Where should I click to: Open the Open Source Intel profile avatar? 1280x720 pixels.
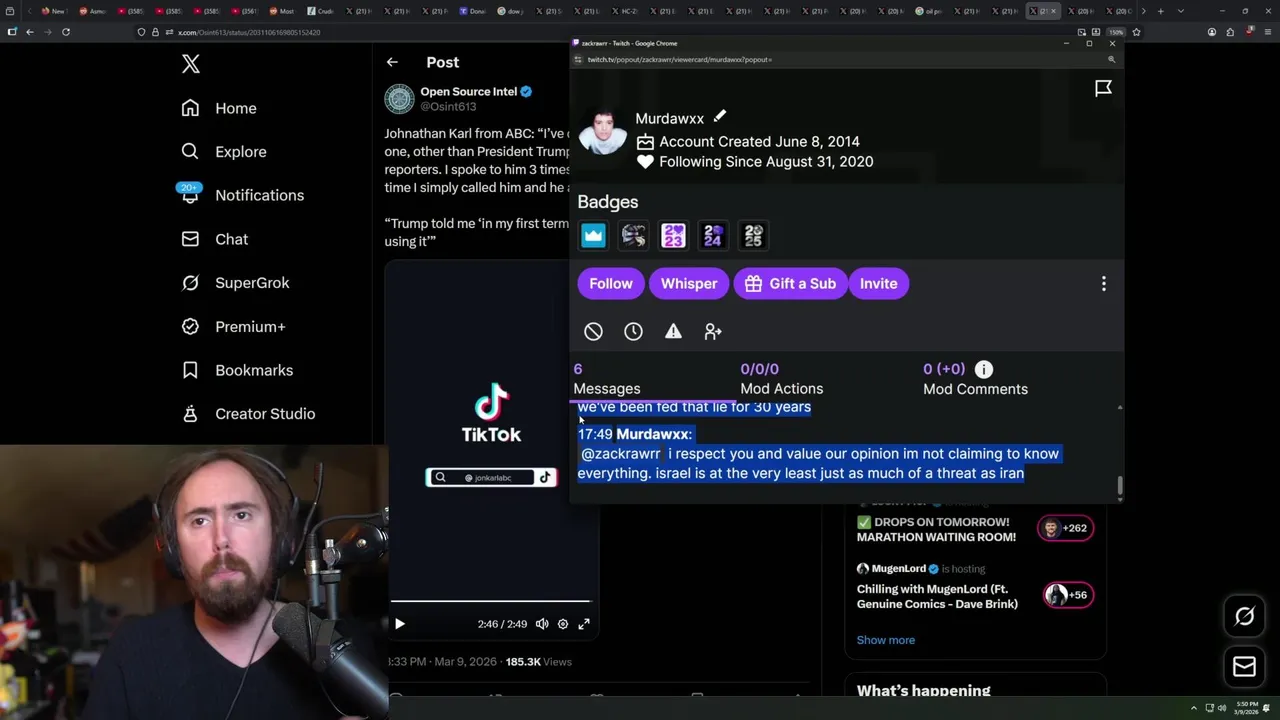click(399, 98)
